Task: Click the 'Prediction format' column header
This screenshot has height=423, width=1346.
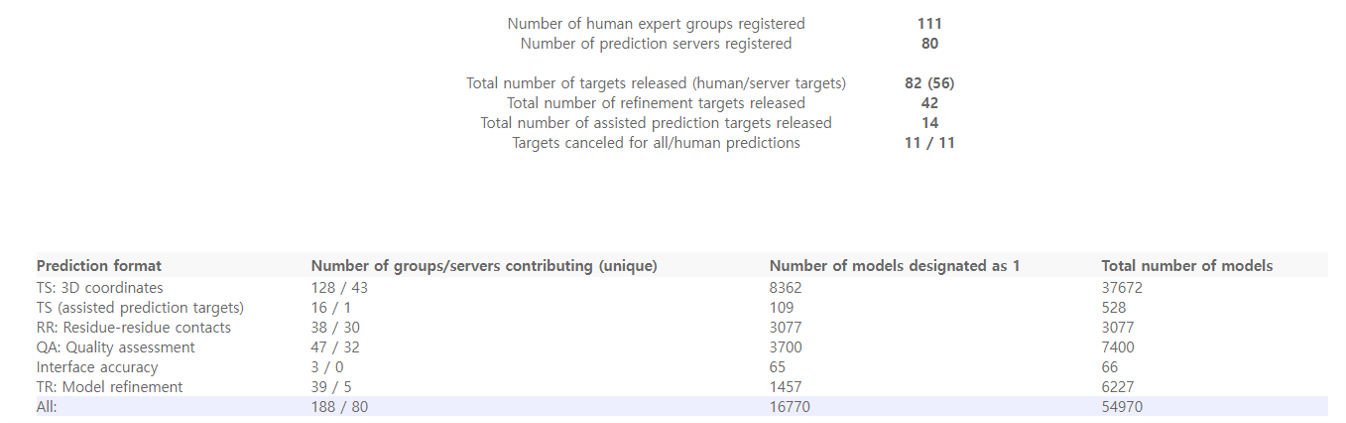Action: point(99,266)
